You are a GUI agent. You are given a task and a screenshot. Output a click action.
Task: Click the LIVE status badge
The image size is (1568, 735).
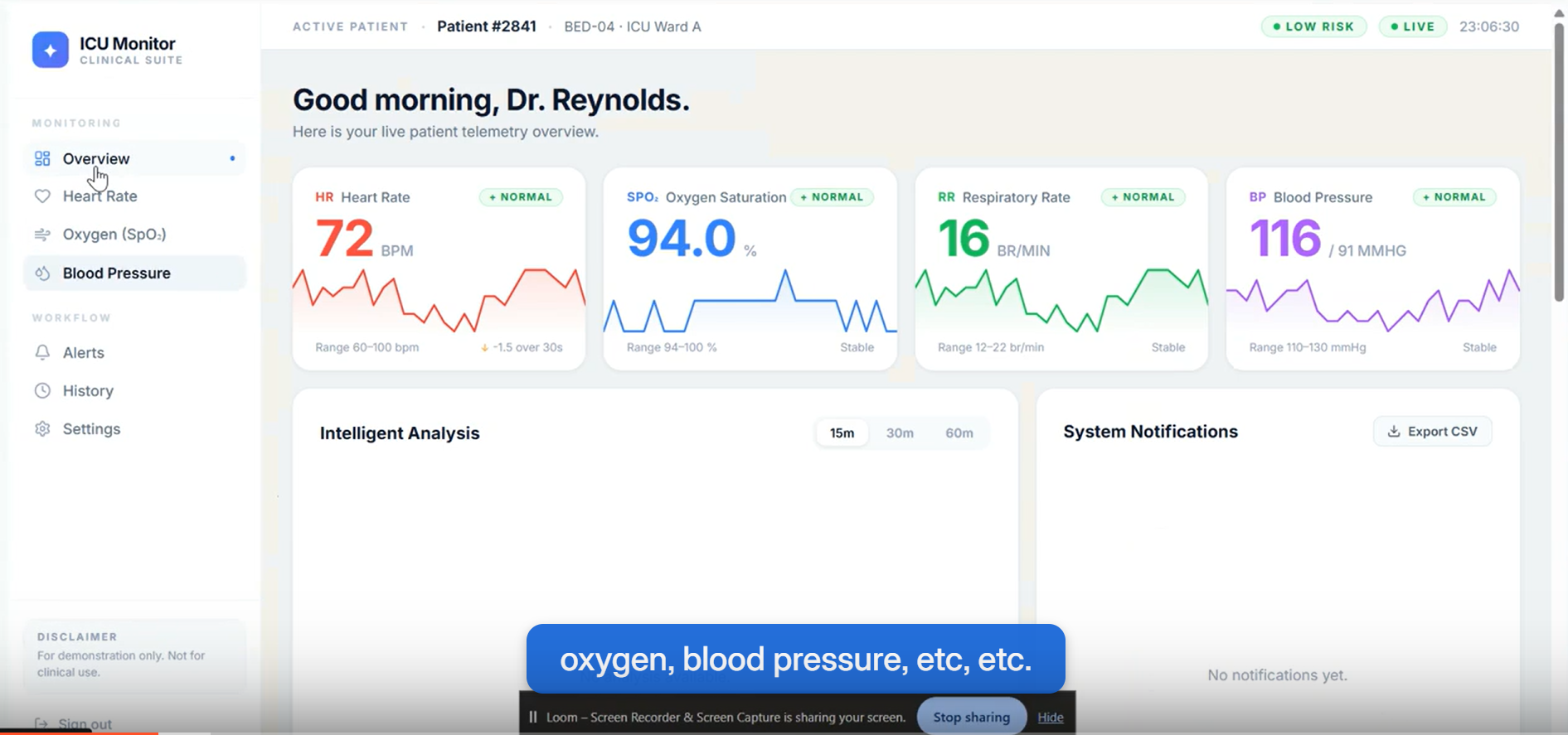(x=1413, y=27)
